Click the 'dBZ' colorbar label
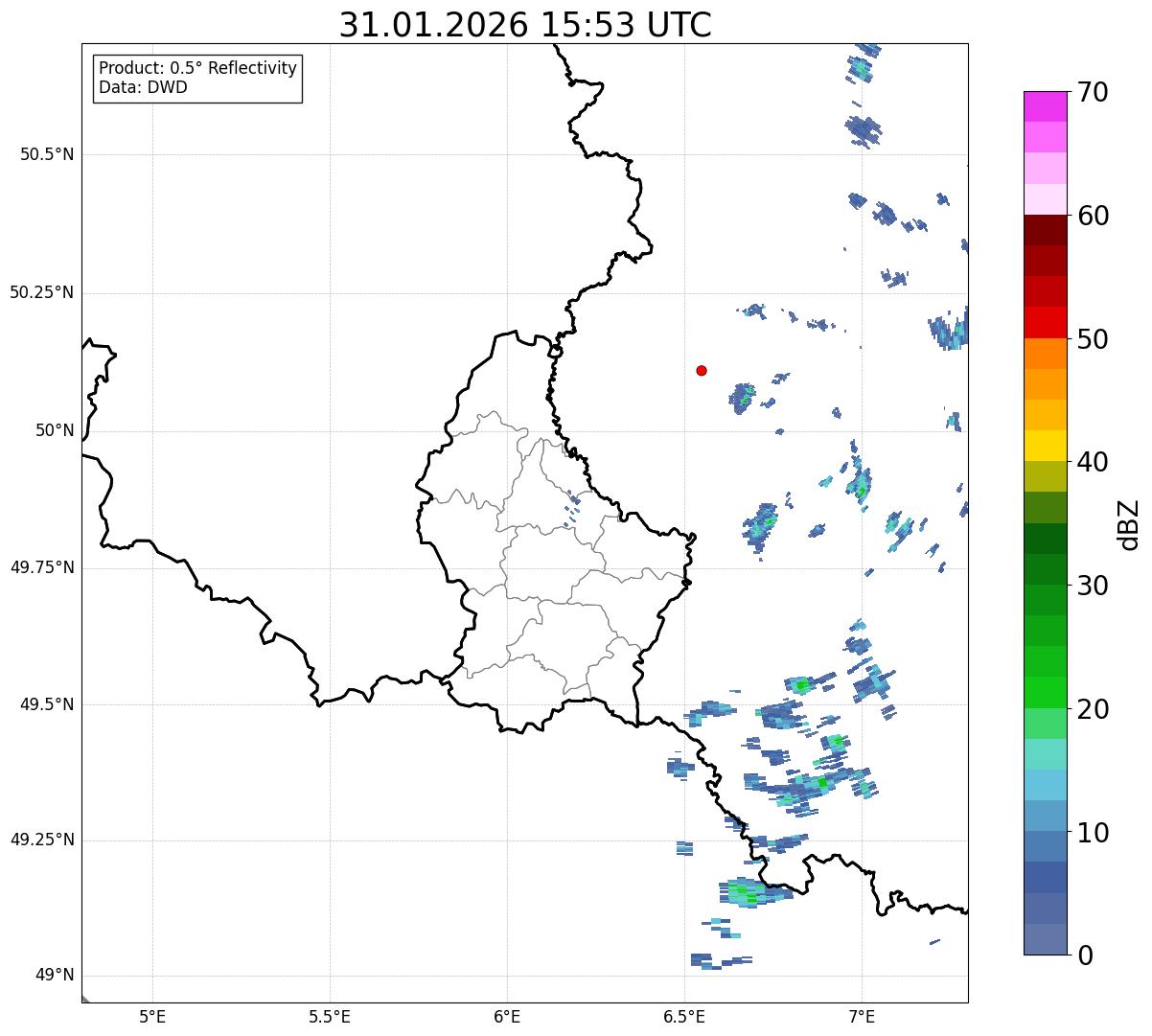This screenshot has height=1036, width=1152. [x=1129, y=523]
